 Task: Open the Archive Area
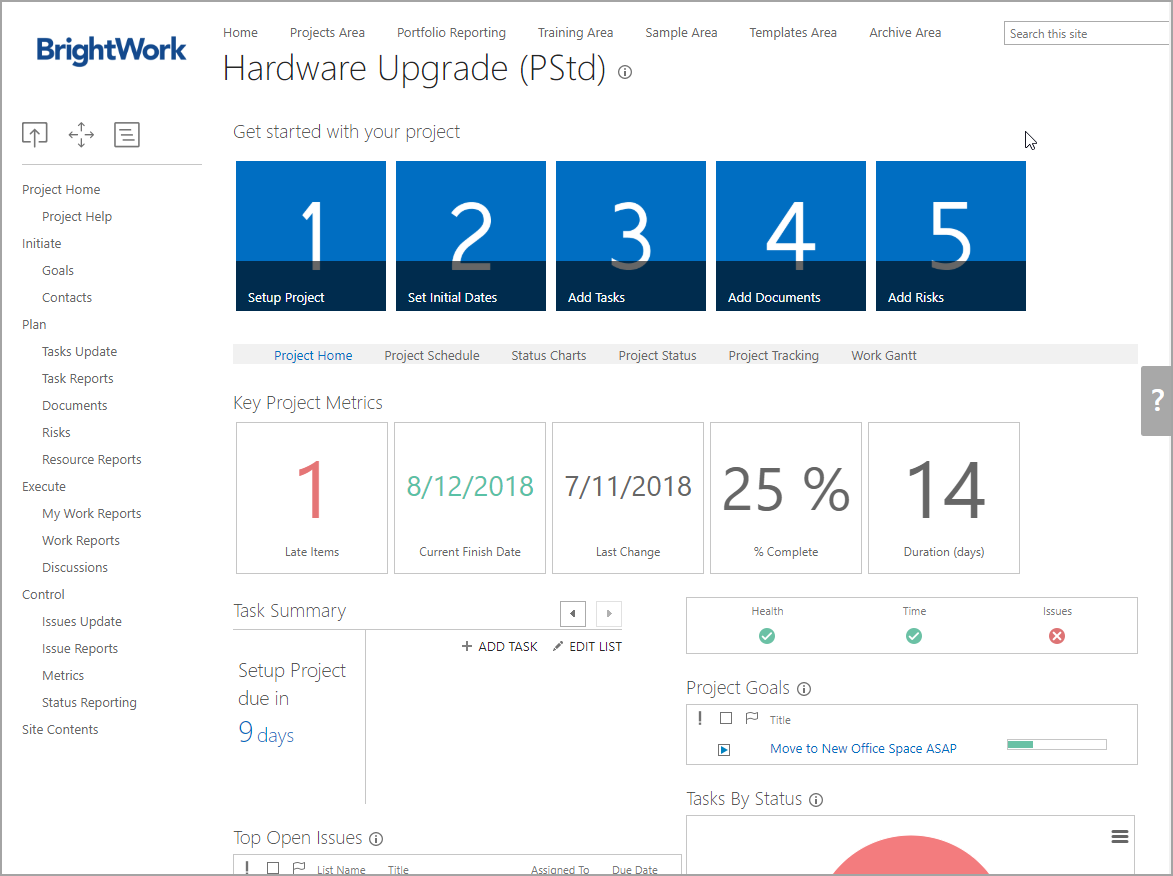(x=904, y=33)
